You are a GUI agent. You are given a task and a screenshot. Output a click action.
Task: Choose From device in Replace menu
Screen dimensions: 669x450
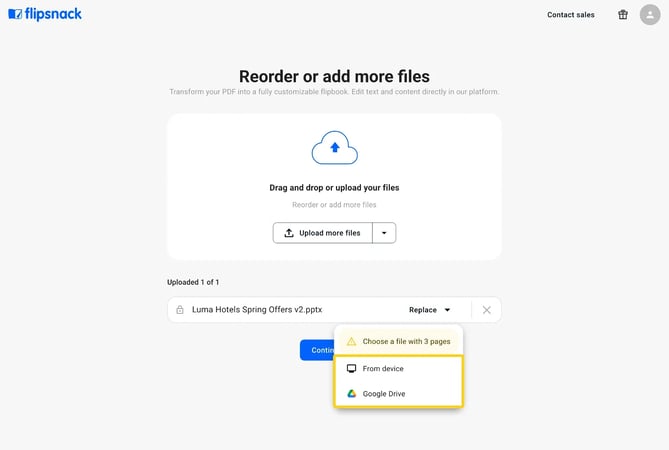tap(398, 369)
